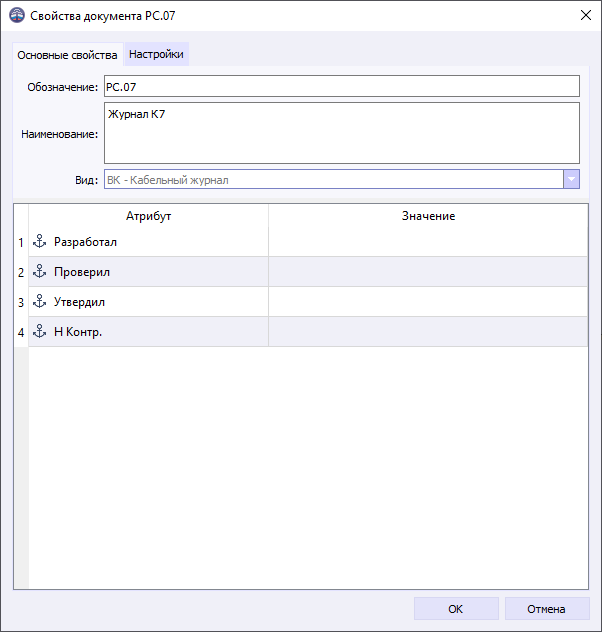
Task: Click the Наименование text area Журнал К7
Action: [342, 133]
